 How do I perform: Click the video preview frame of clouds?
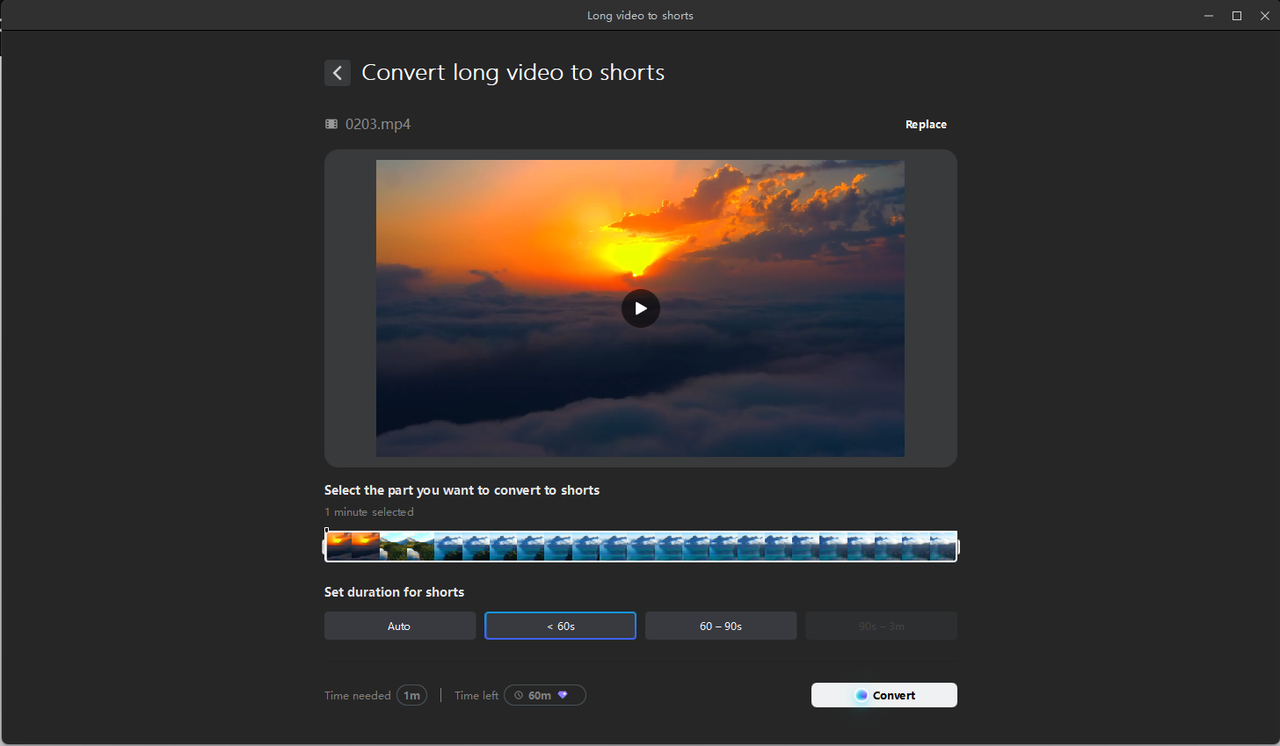coord(640,308)
